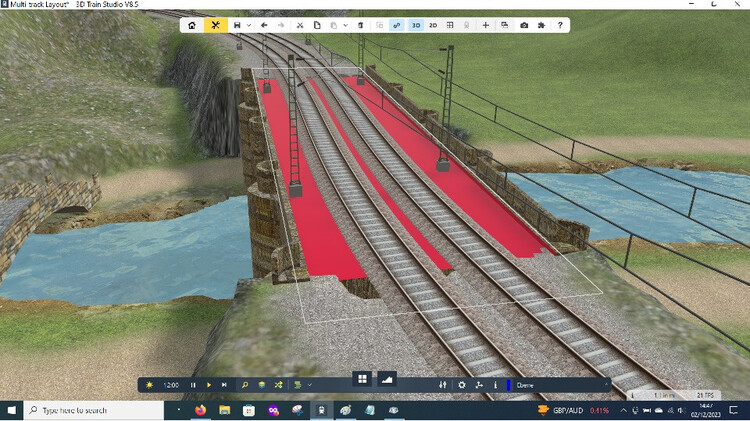Redo with the forward arrow
The height and width of the screenshot is (421, 750).
[x=281, y=25]
